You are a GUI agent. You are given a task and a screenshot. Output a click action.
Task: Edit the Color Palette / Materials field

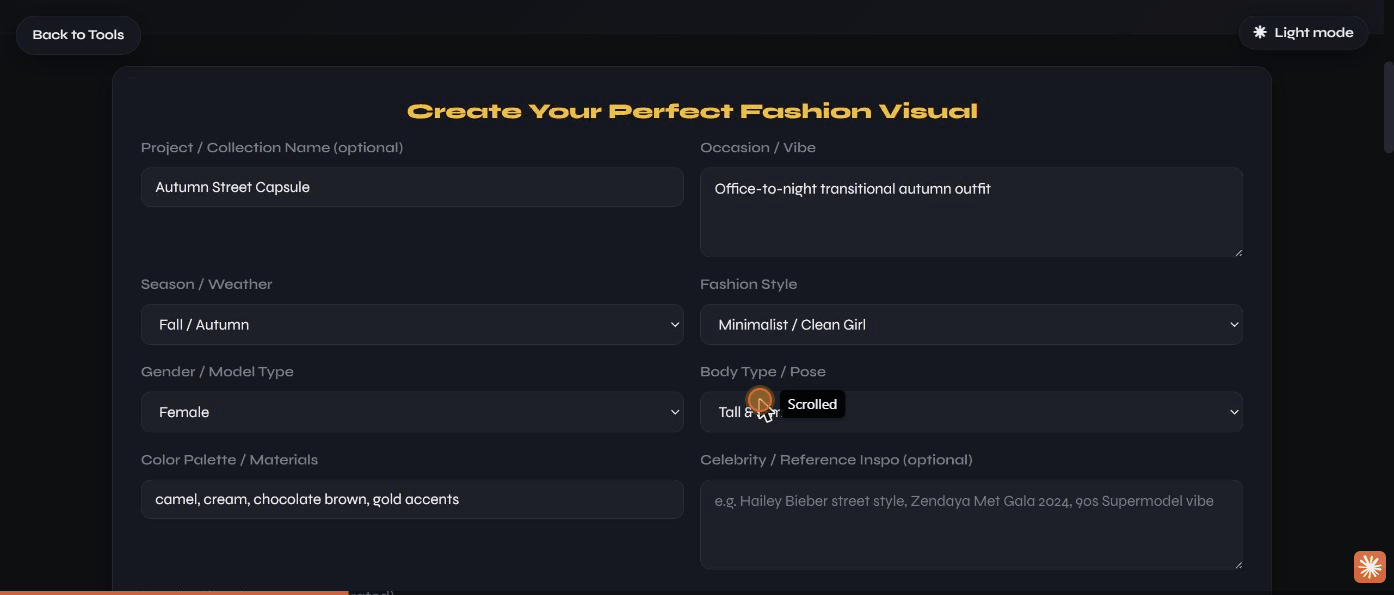(x=412, y=499)
